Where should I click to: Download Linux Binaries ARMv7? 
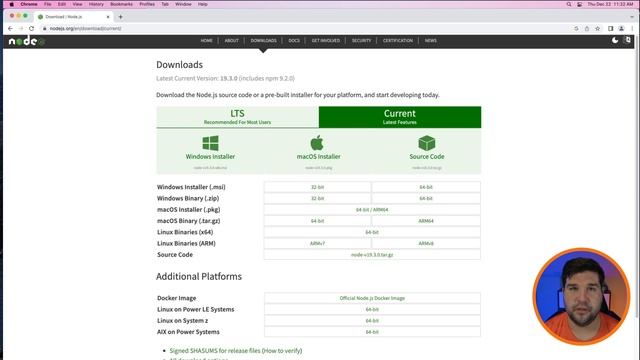coord(318,243)
